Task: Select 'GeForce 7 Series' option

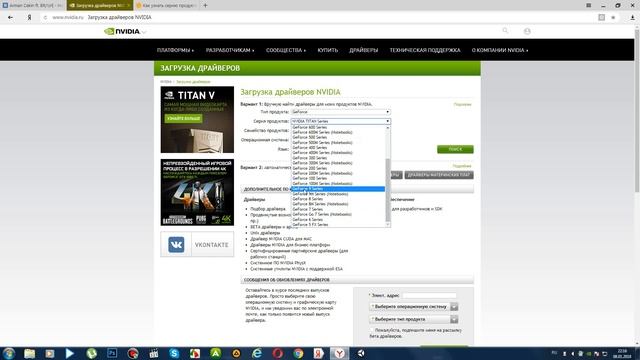Action: click(x=338, y=209)
